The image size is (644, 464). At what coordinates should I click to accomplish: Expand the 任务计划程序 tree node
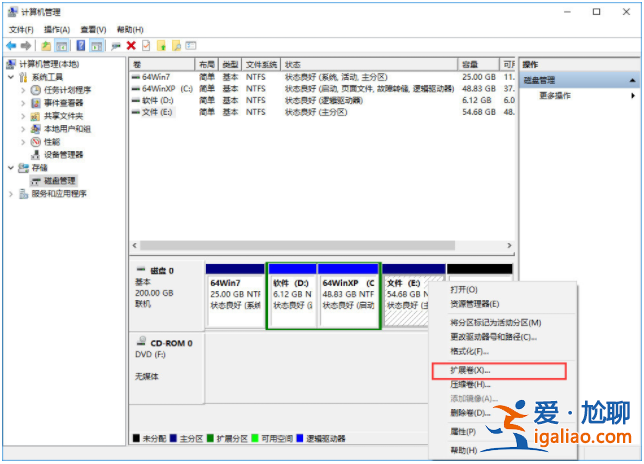(x=23, y=90)
